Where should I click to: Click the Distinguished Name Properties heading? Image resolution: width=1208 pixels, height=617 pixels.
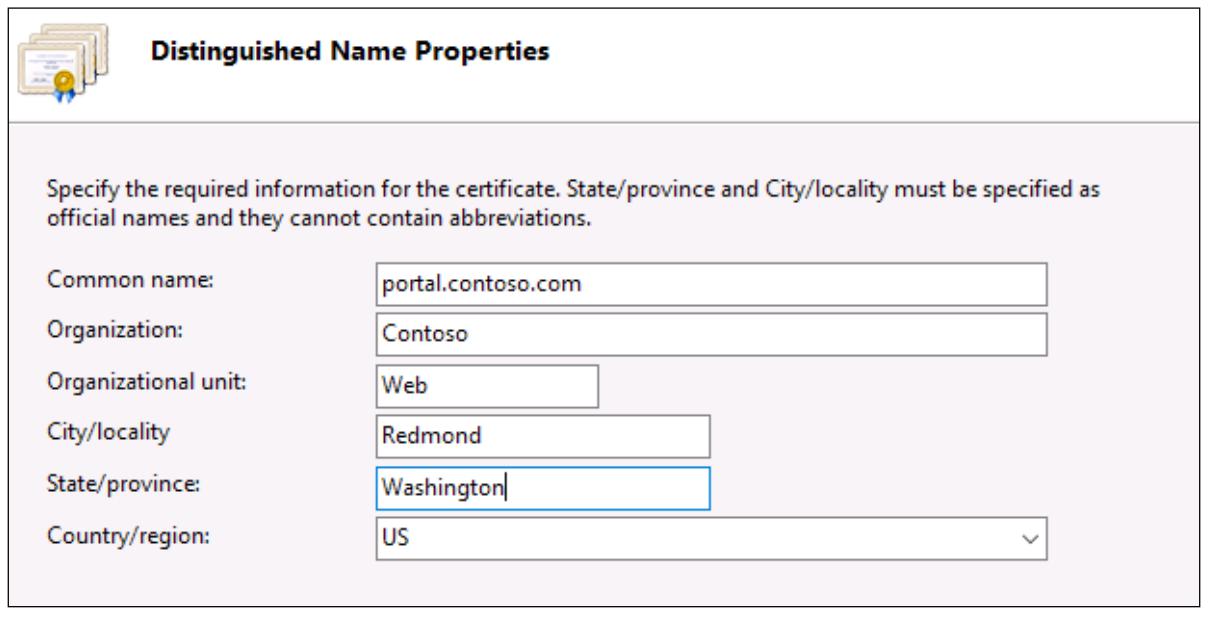point(351,53)
